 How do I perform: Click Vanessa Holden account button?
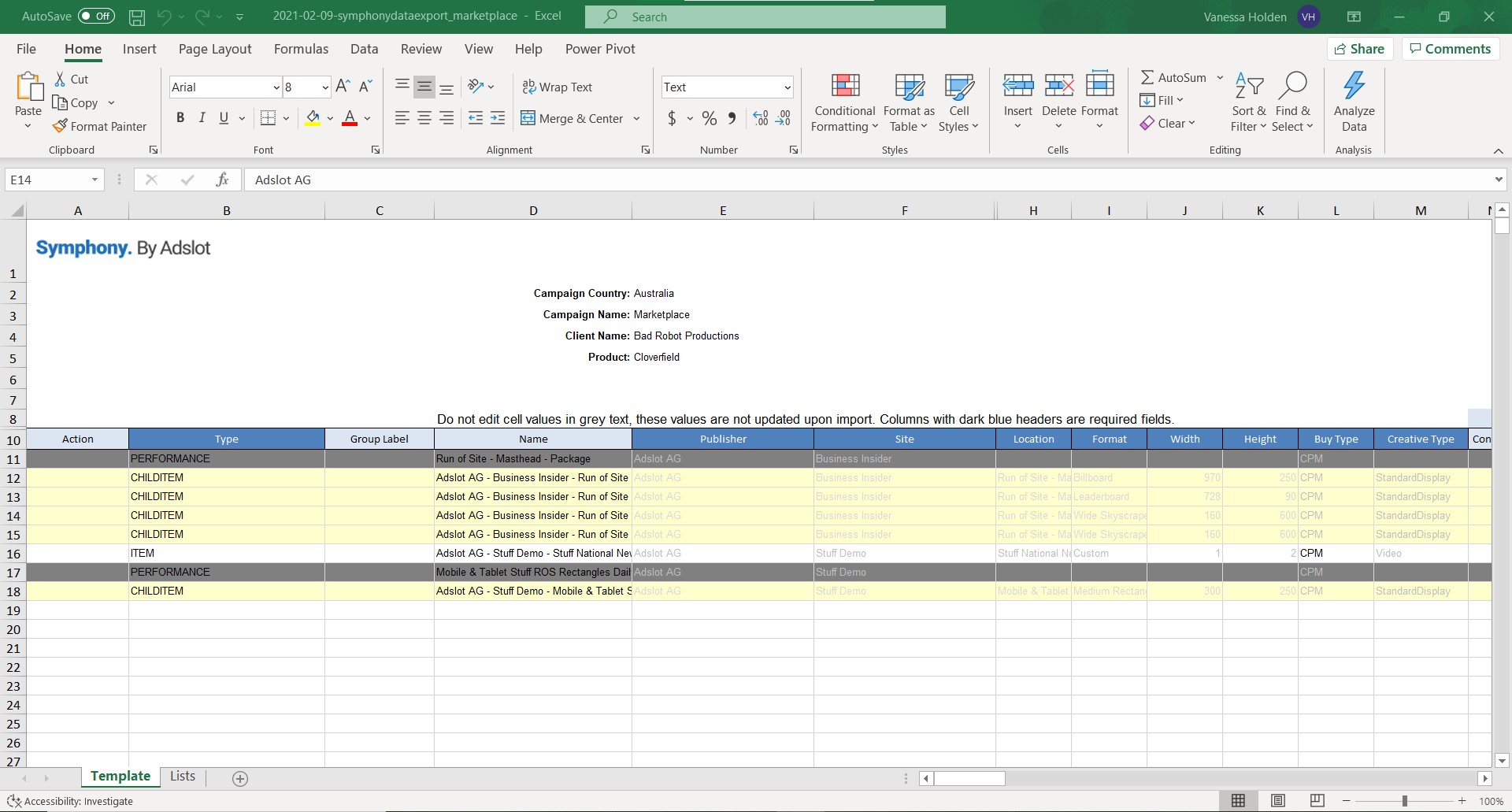tap(1262, 17)
